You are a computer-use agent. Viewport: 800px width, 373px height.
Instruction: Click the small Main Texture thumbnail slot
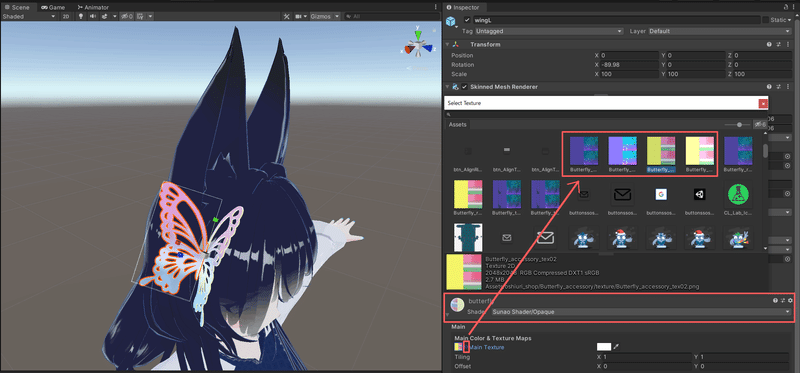coord(458,347)
